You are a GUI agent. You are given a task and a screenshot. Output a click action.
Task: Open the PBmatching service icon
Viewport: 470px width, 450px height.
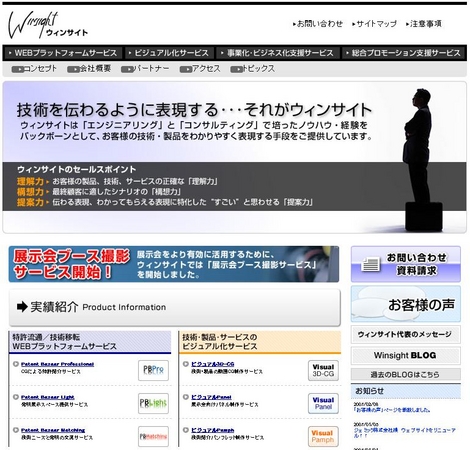pos(153,436)
